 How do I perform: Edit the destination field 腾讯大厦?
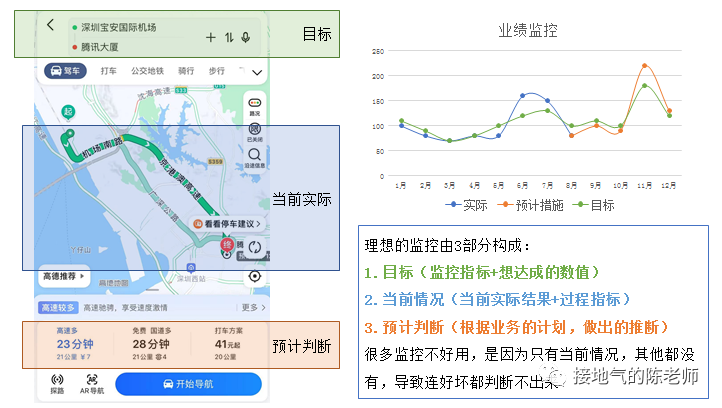click(x=99, y=47)
